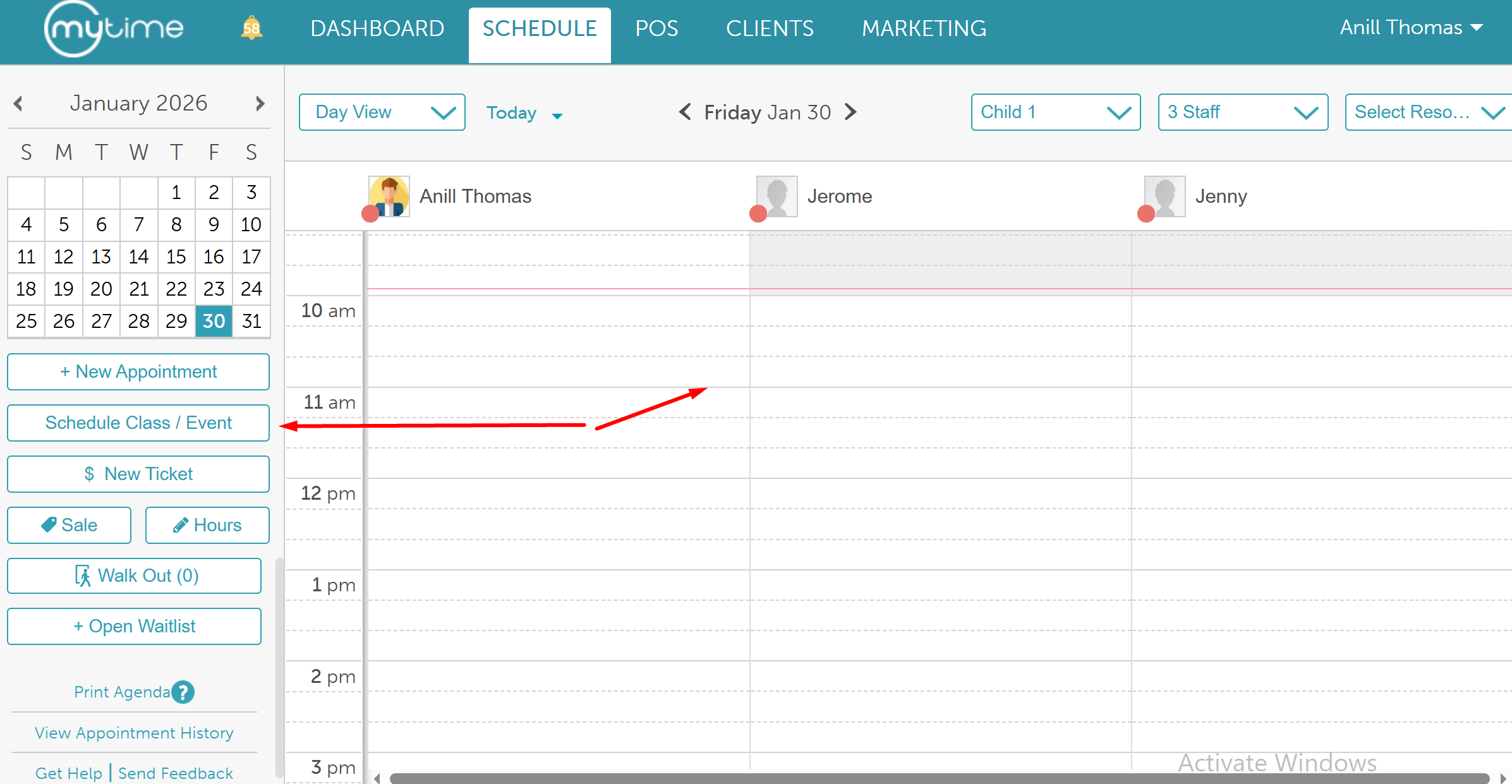Image resolution: width=1512 pixels, height=784 pixels.
Task: Open the CLIENTS tab
Action: click(x=769, y=28)
